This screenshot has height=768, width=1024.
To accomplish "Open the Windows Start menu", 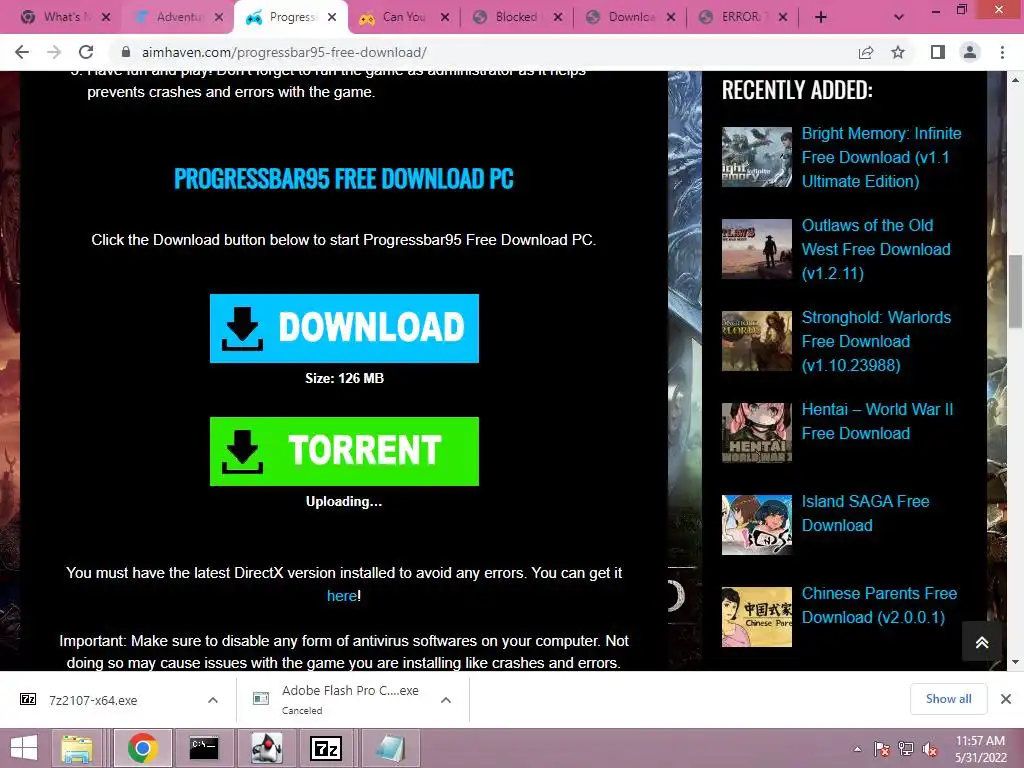I will pyautogui.click(x=25, y=748).
